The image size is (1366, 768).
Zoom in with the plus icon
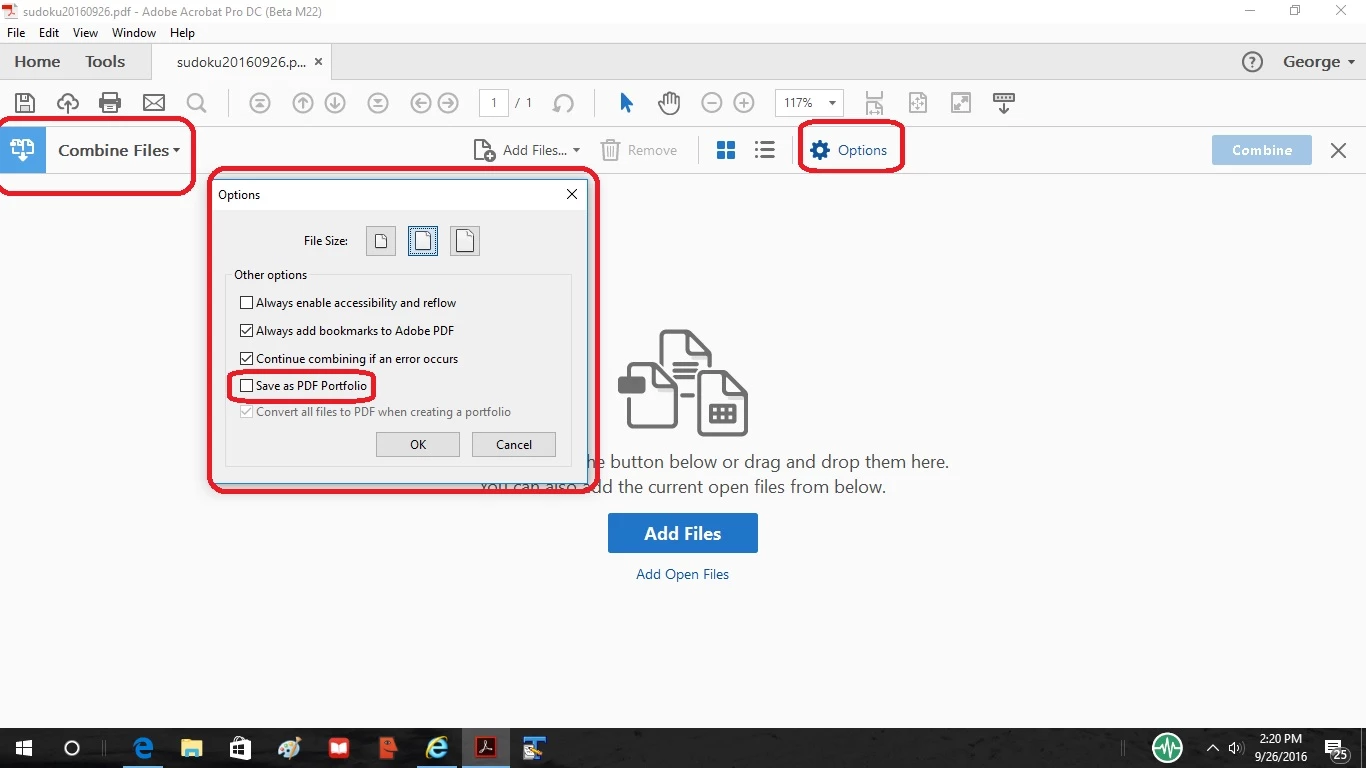pyautogui.click(x=744, y=102)
